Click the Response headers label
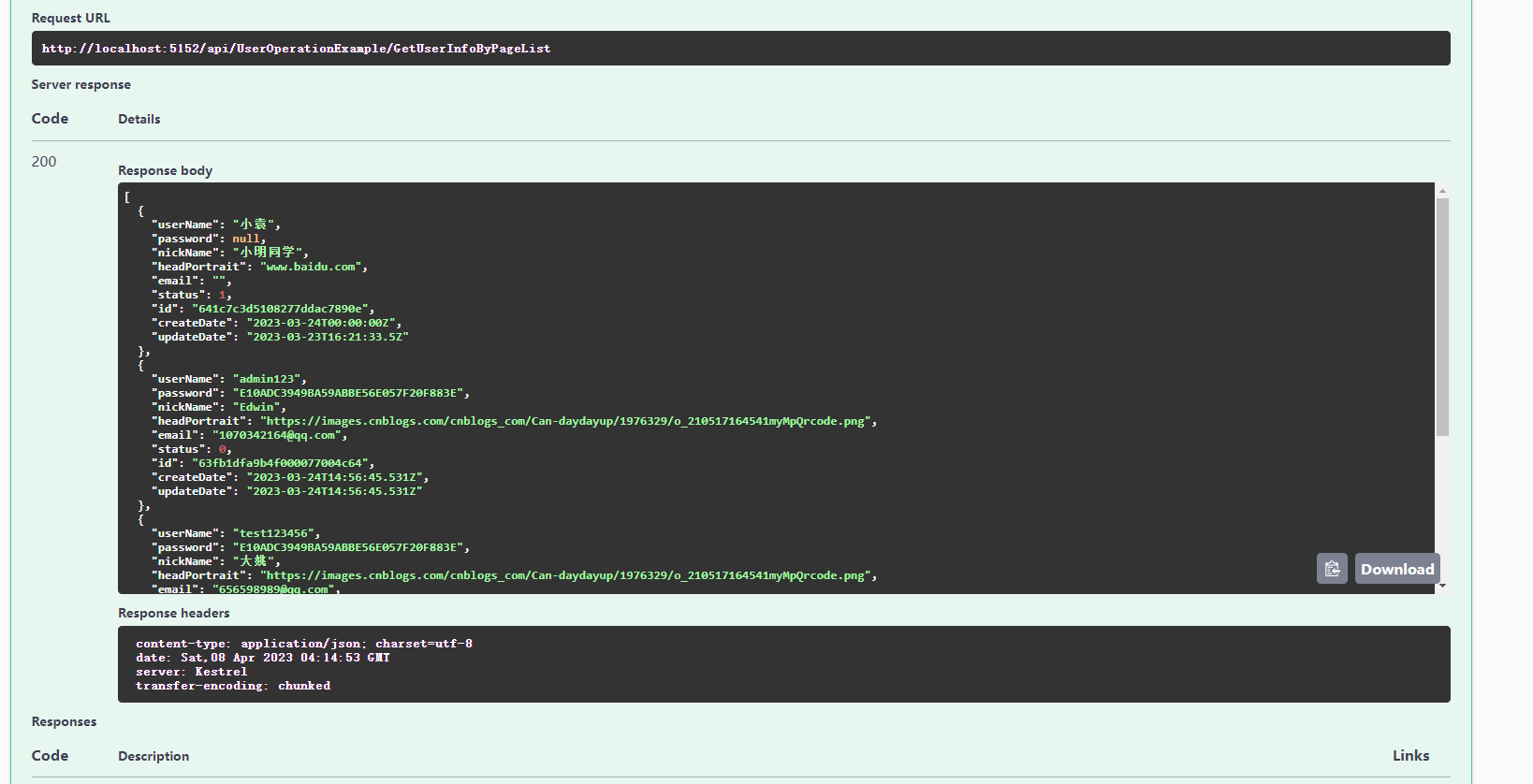The image size is (1533, 784). click(174, 613)
